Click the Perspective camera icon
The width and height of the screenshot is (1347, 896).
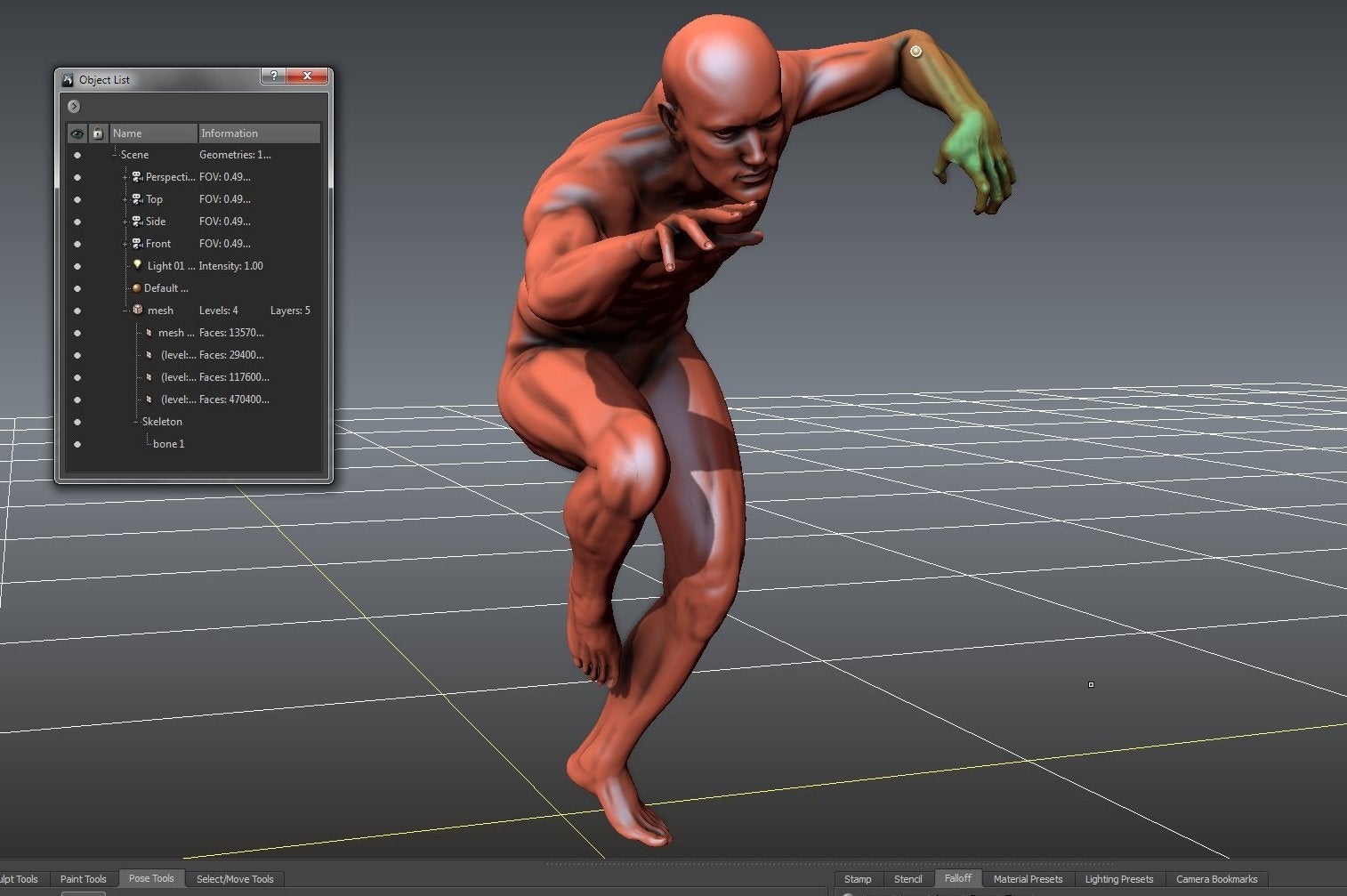coord(137,177)
